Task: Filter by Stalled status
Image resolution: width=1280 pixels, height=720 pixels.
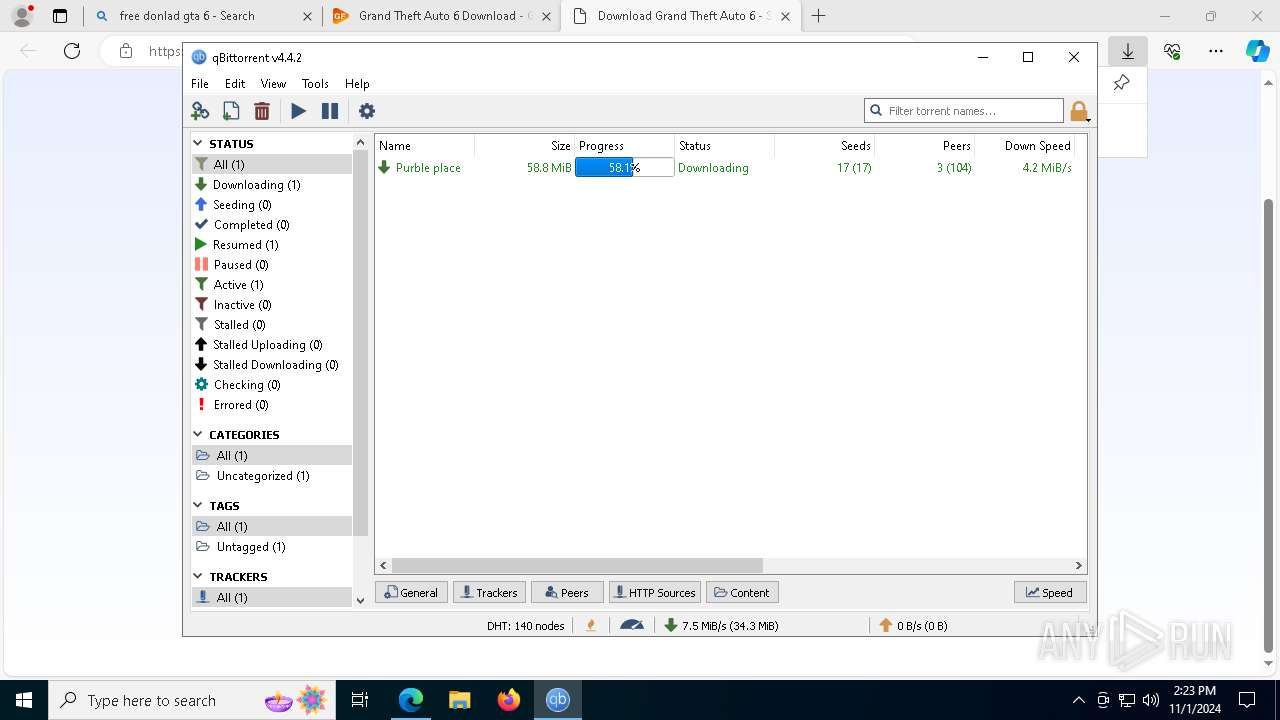Action: (272, 324)
